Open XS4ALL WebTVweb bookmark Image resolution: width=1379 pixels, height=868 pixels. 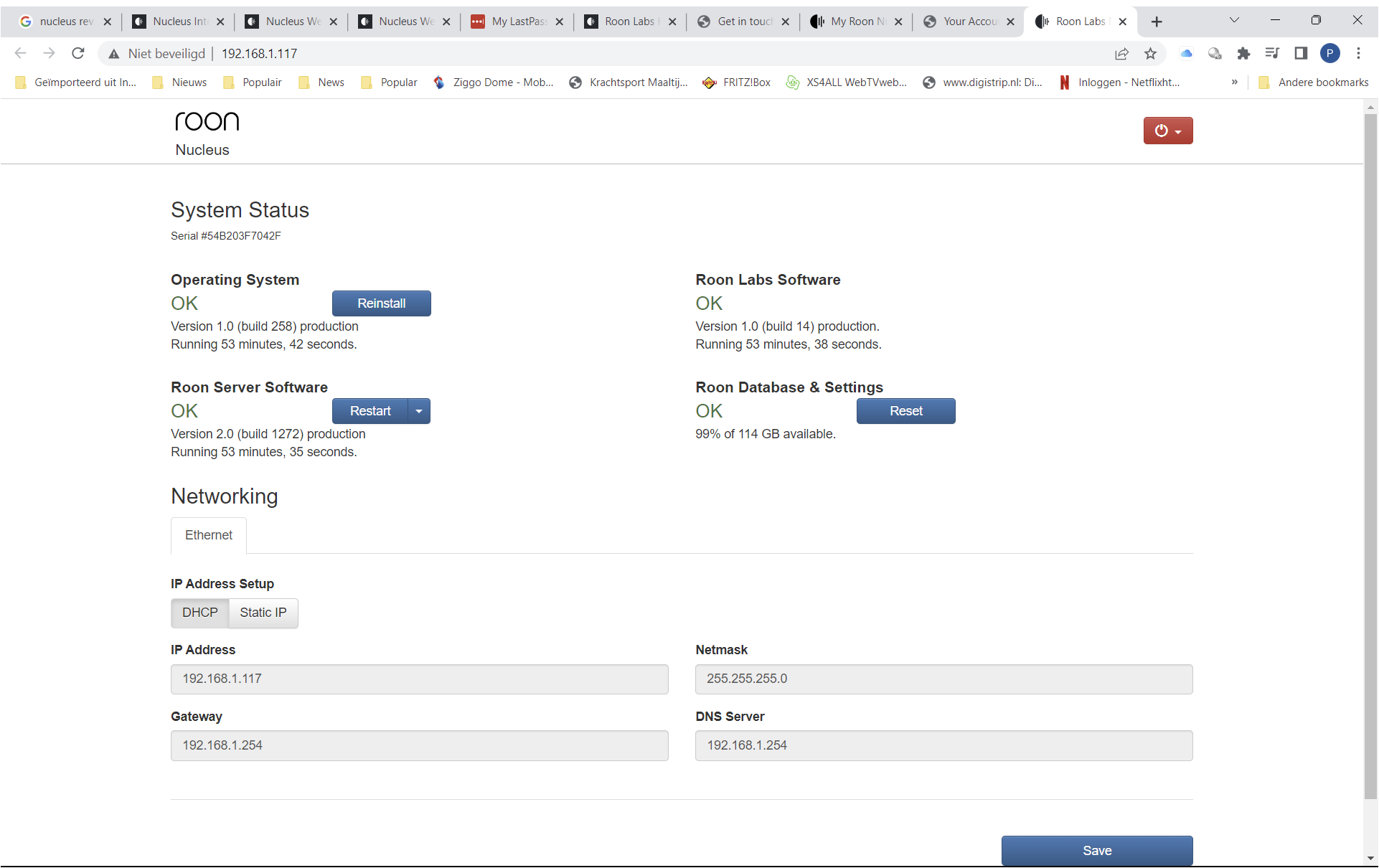click(847, 82)
